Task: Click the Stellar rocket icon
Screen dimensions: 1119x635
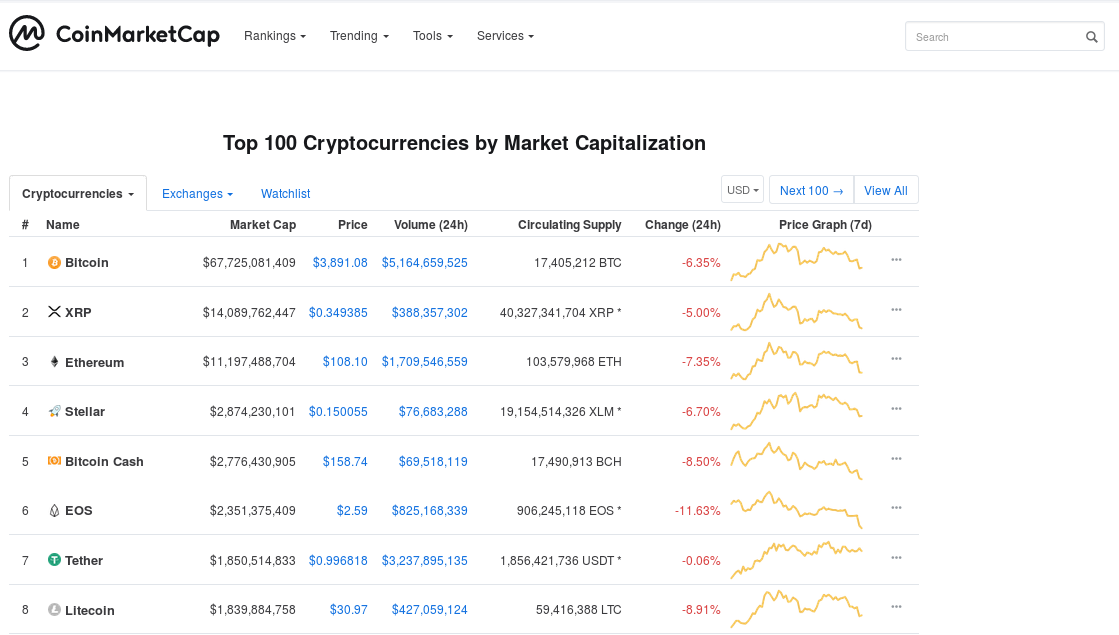Action: [55, 411]
